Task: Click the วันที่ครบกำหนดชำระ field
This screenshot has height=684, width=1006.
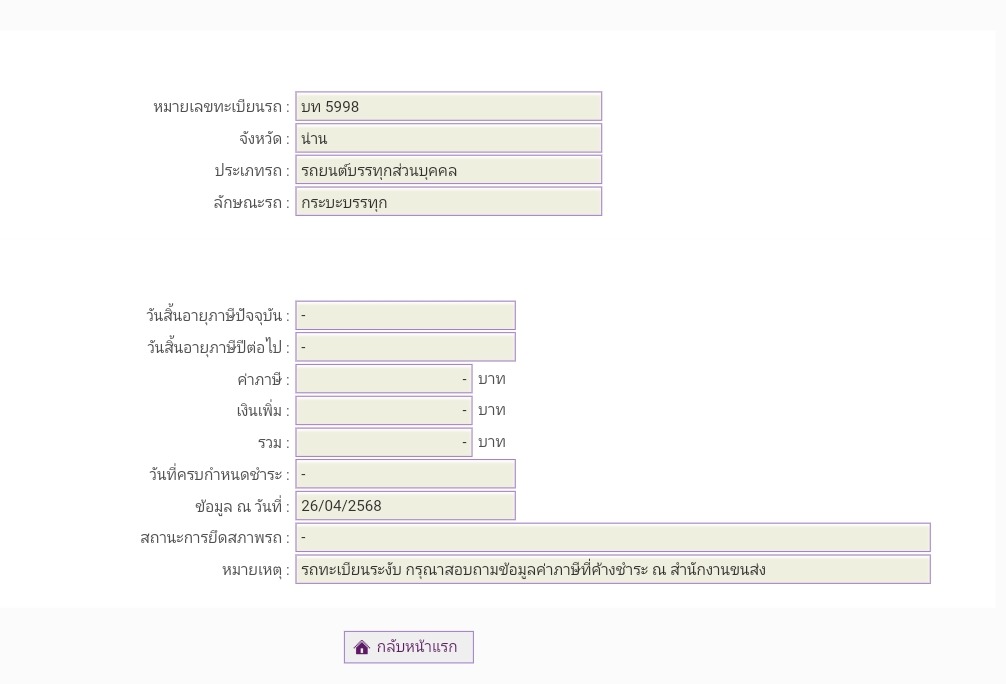Action: pyautogui.click(x=405, y=474)
